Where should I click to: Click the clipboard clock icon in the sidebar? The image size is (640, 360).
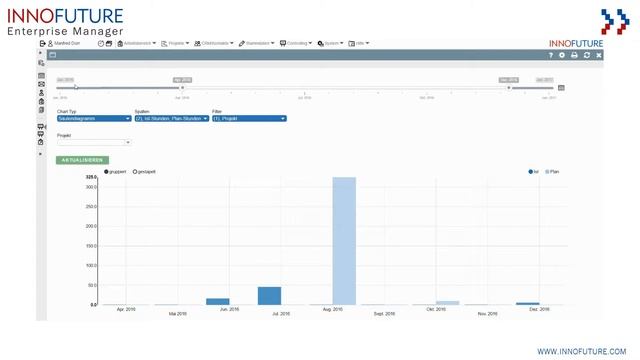pos(41,142)
